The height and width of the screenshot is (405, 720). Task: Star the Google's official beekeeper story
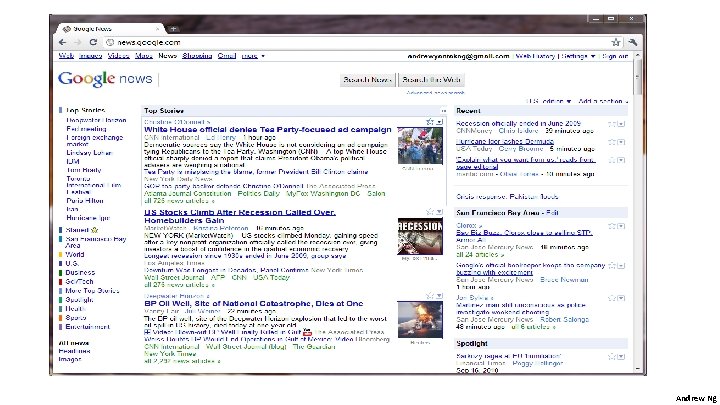612,266
